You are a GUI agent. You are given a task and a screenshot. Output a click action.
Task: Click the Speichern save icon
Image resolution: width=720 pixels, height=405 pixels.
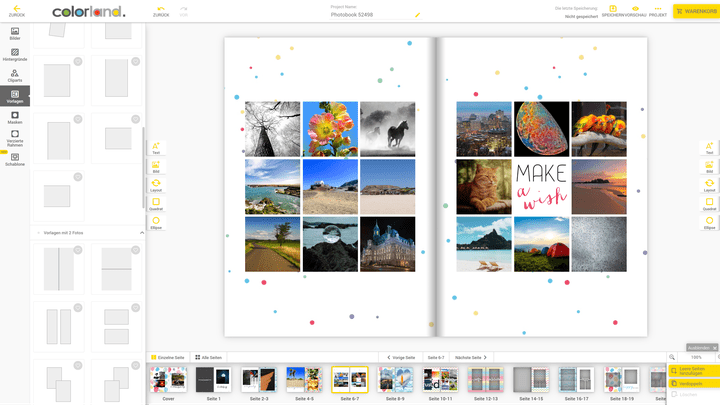click(612, 10)
